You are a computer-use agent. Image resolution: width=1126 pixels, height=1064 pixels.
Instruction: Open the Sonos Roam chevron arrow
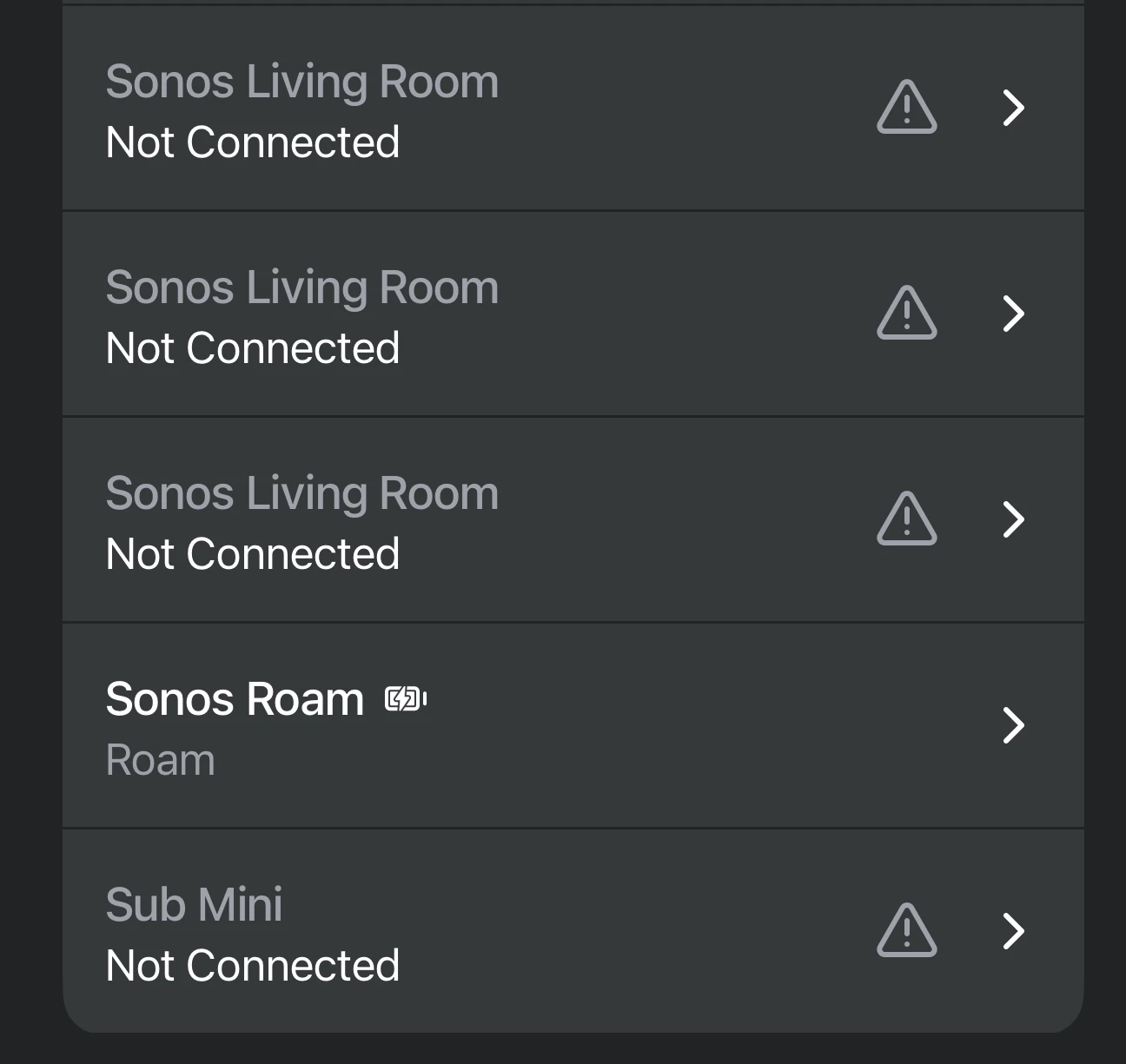pyautogui.click(x=1014, y=725)
